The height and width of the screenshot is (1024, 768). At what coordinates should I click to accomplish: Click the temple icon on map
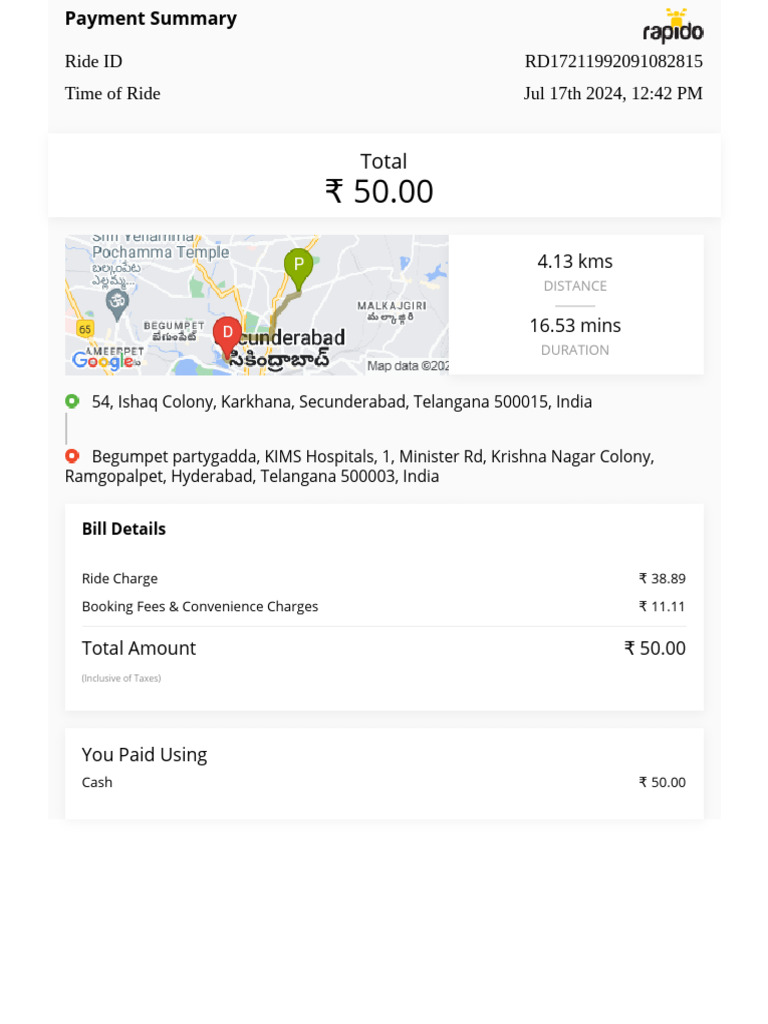[x=117, y=305]
